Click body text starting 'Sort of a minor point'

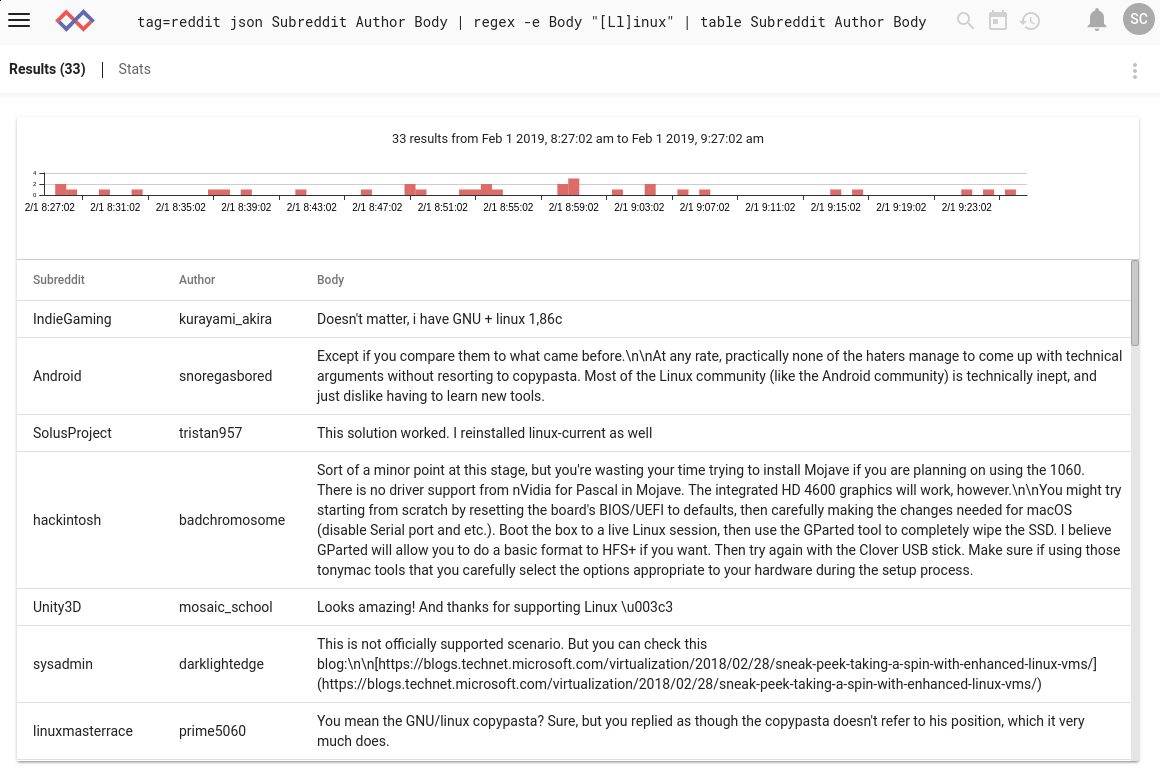click(x=719, y=520)
